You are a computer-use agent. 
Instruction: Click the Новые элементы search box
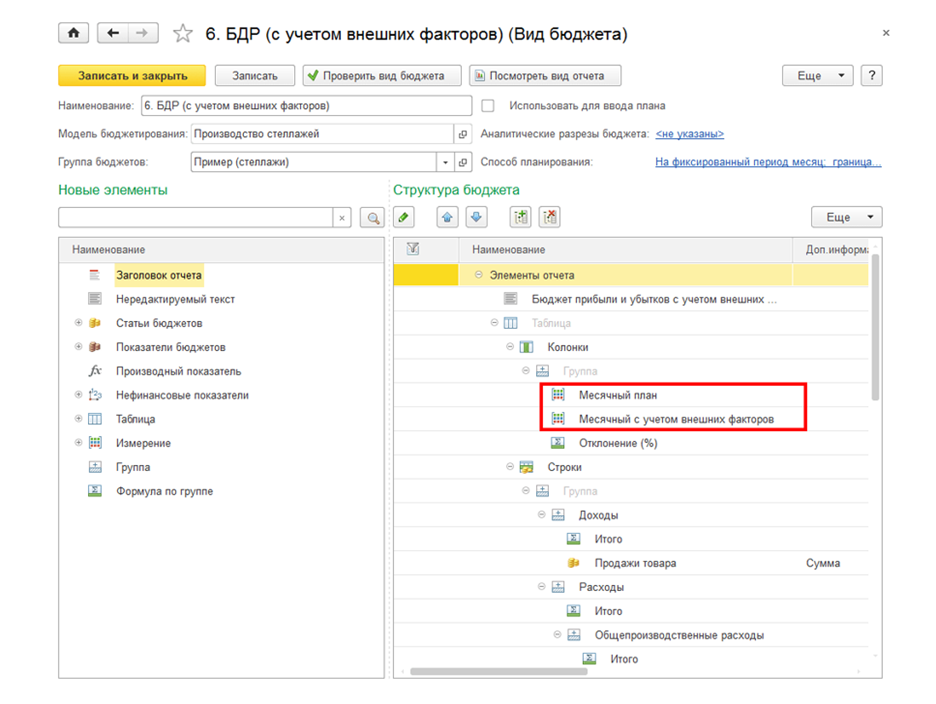point(195,218)
